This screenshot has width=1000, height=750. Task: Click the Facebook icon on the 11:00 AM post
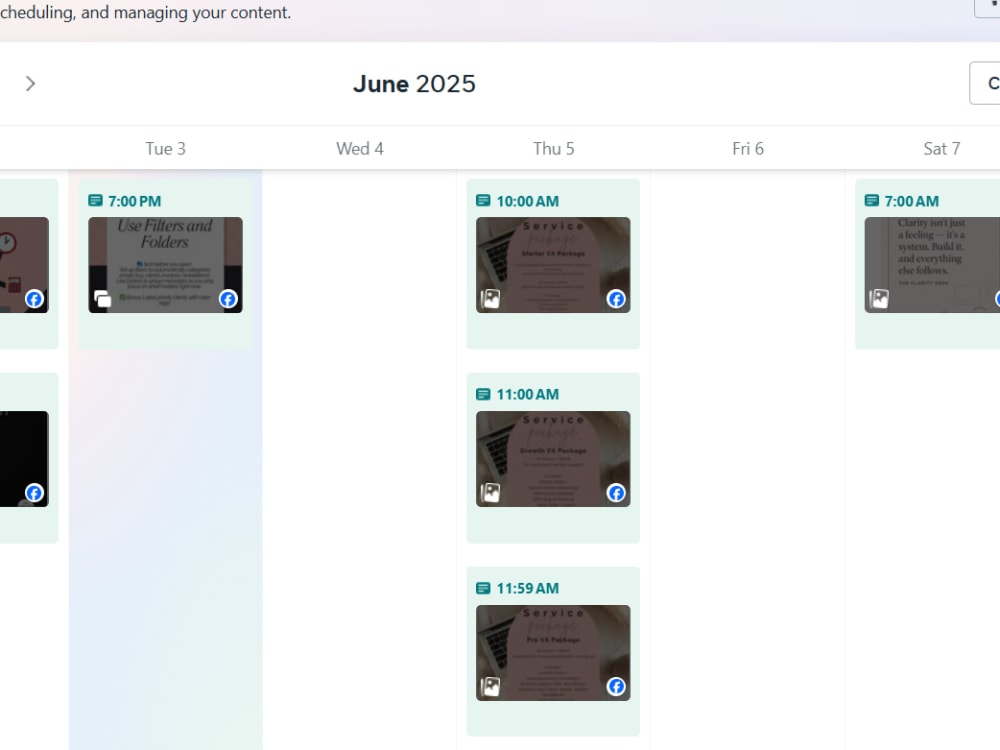[616, 492]
